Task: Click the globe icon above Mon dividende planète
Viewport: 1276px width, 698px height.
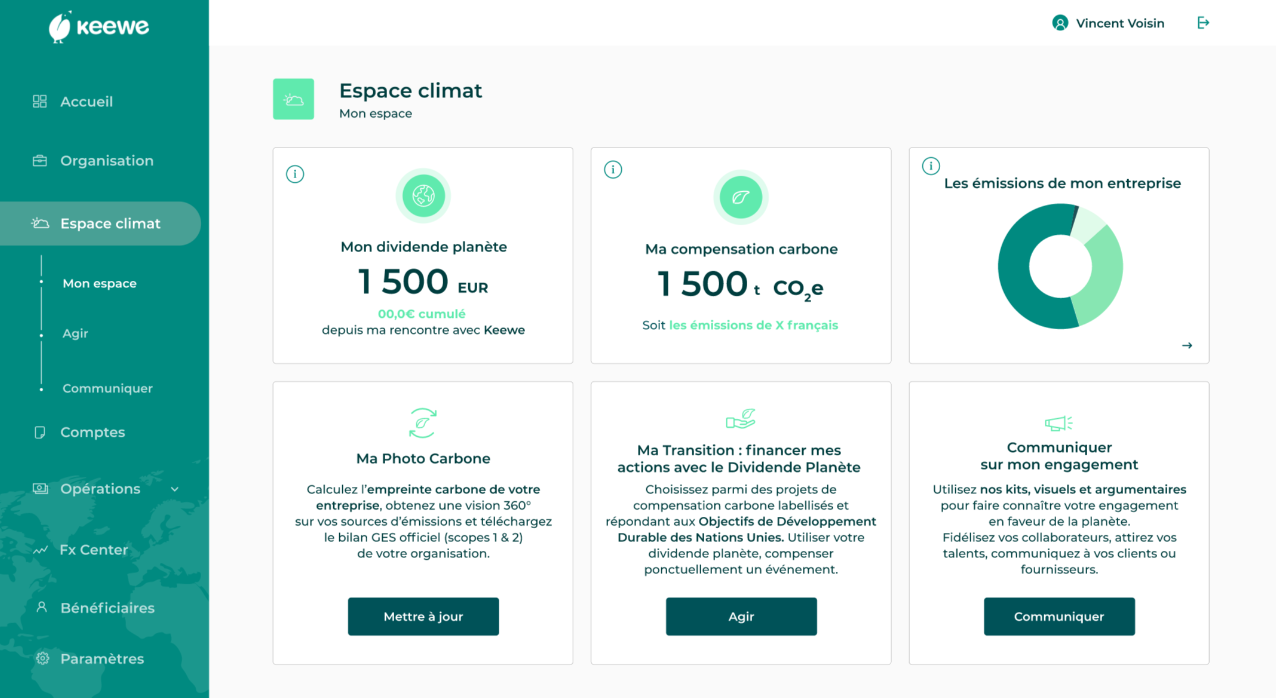Action: [x=423, y=196]
